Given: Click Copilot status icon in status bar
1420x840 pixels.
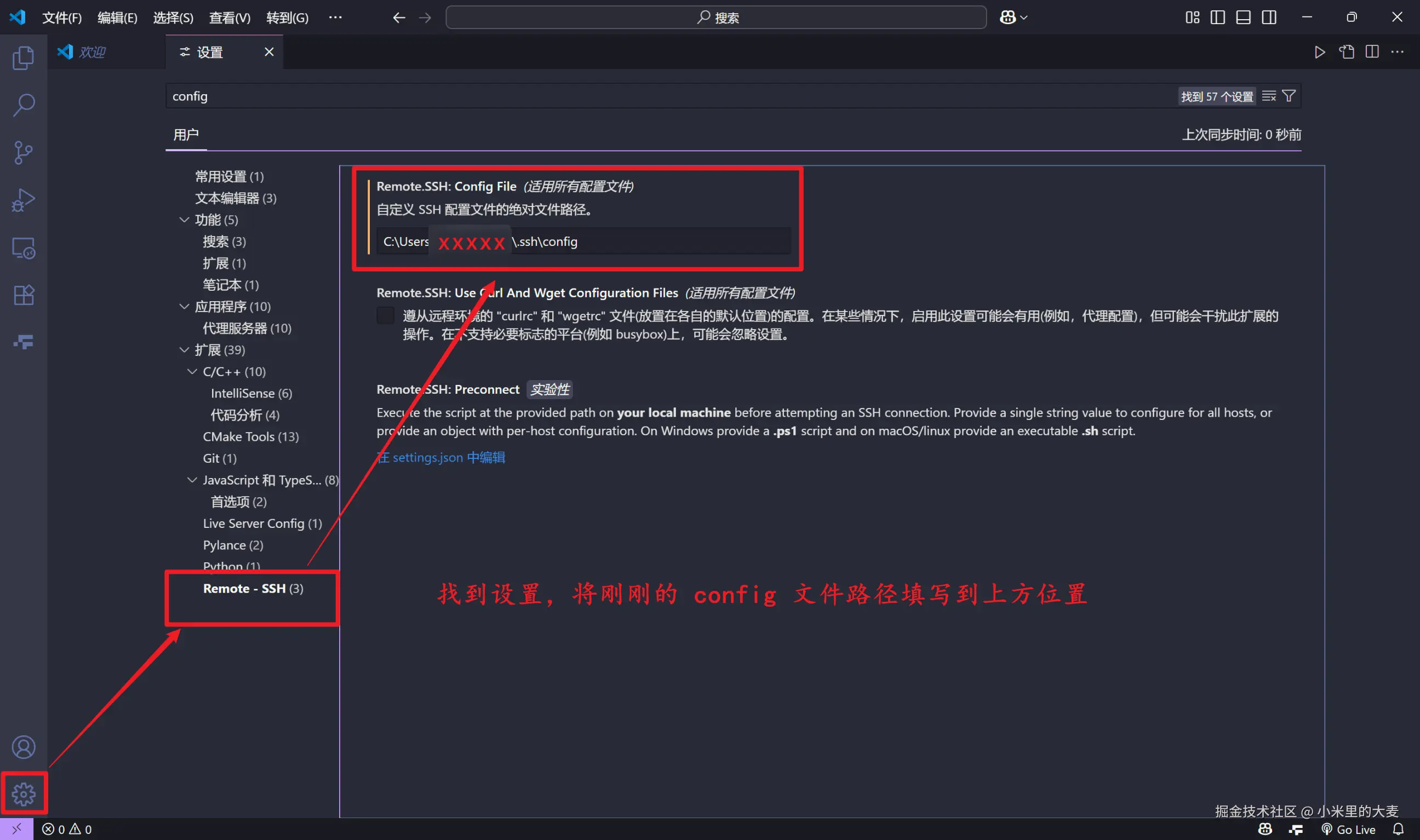Looking at the screenshot, I should click(1265, 829).
